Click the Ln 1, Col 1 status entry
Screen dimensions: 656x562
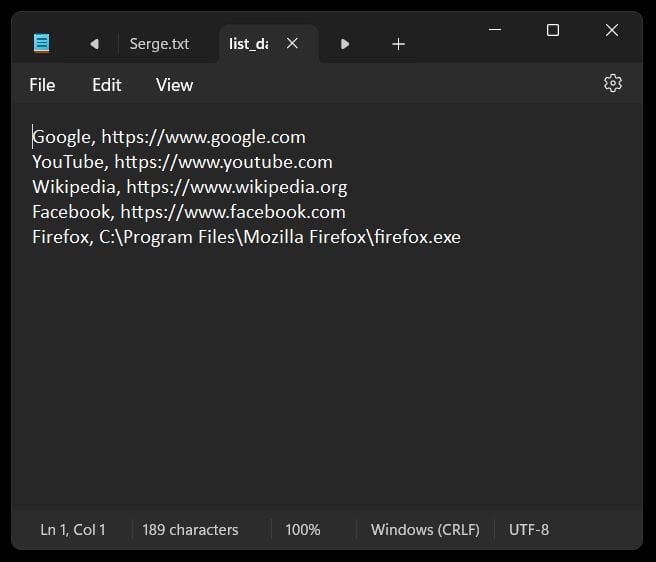point(73,530)
